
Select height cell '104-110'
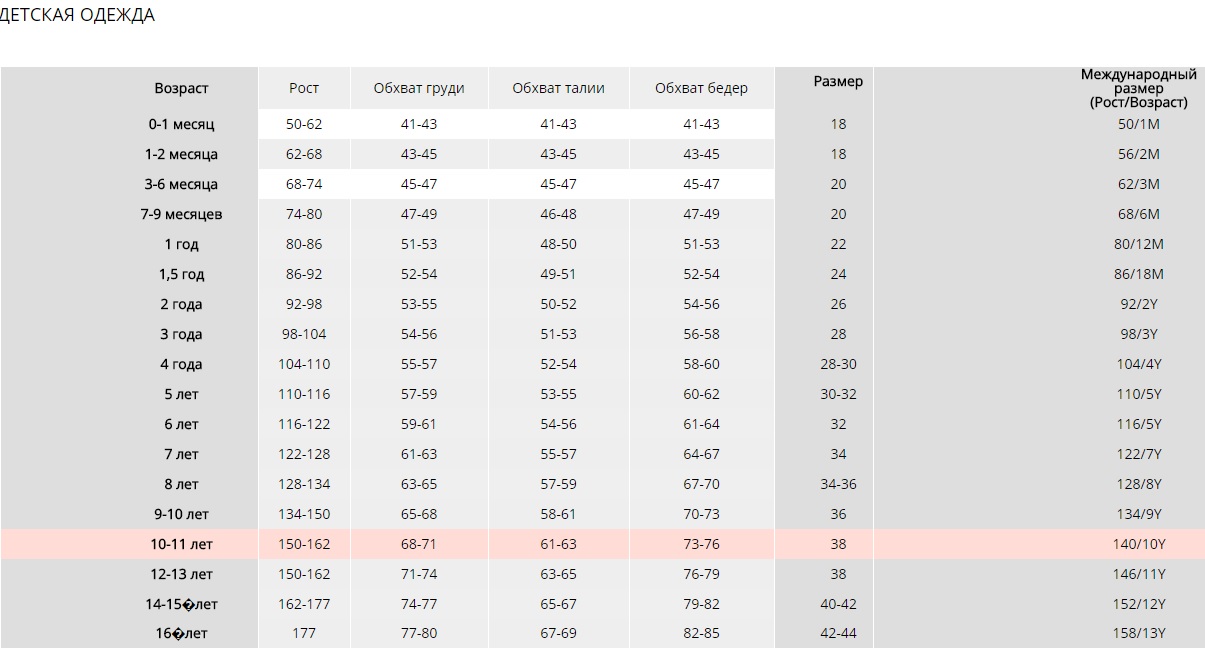[x=304, y=364]
